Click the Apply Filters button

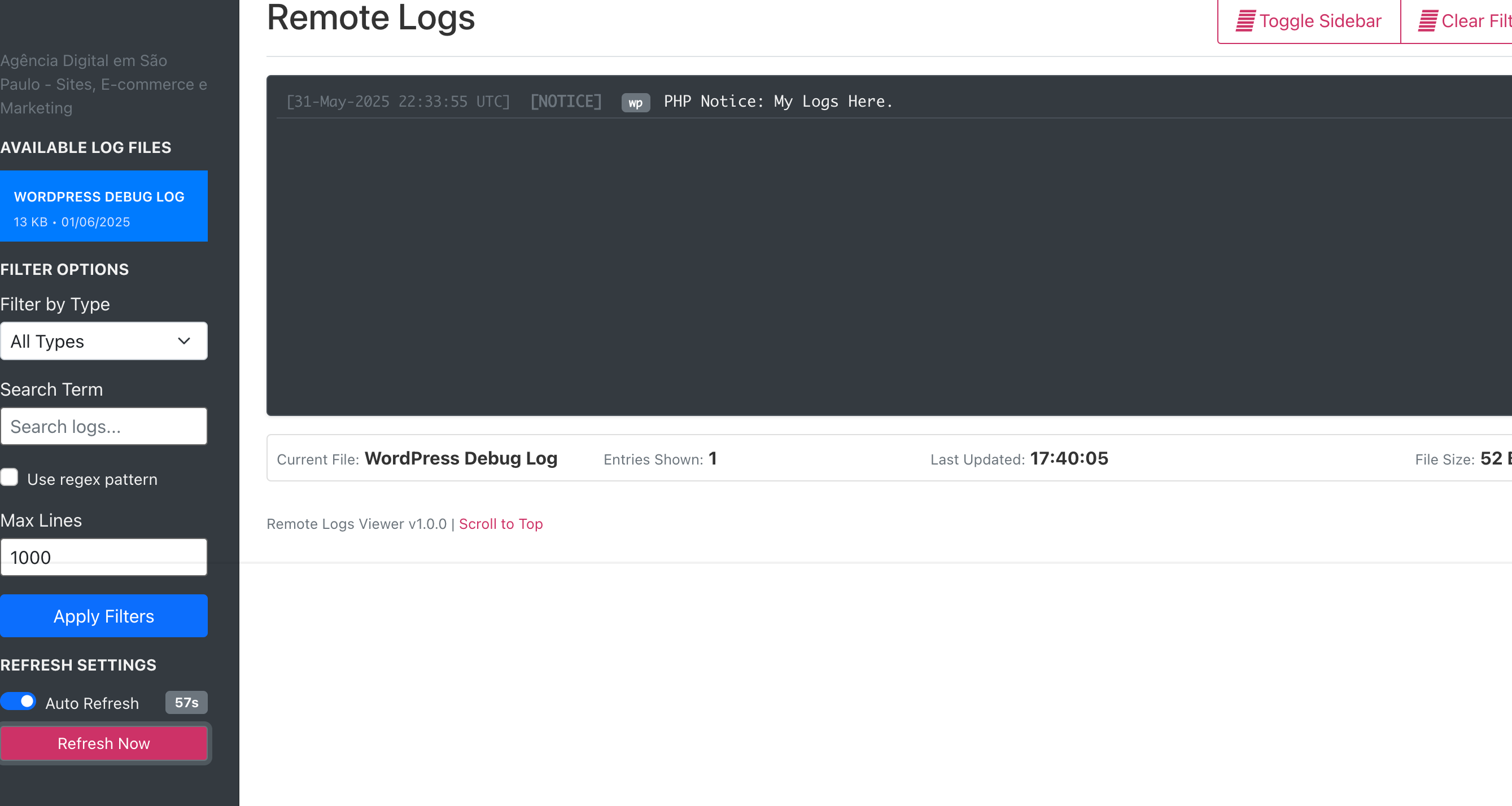(104, 616)
